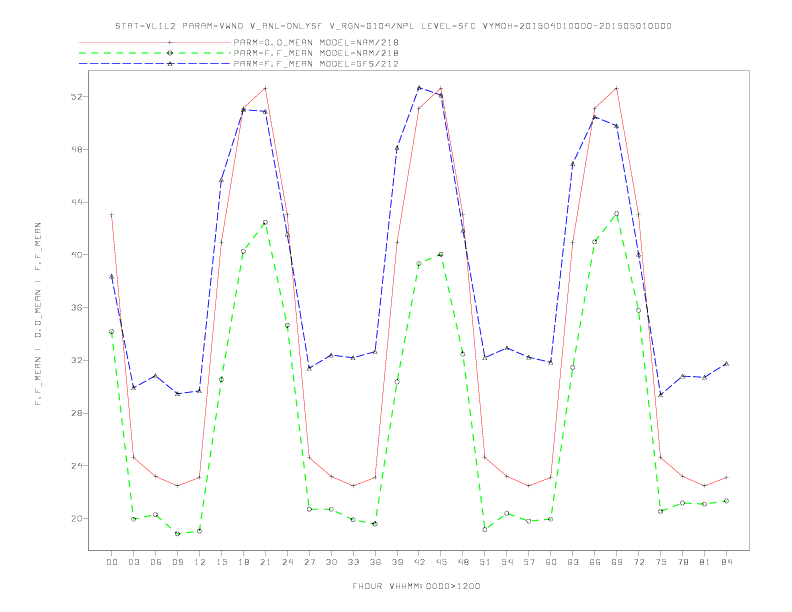This screenshot has height=612, width=792.
Task: Click x-axis forecast hour label 51
Action: pos(485,562)
